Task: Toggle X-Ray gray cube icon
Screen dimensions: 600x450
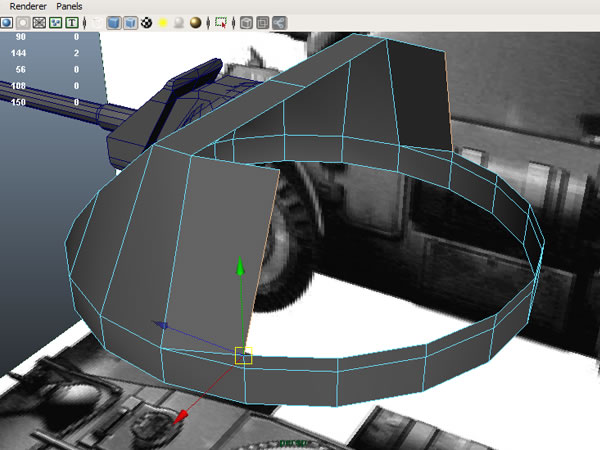Action: pos(246,23)
